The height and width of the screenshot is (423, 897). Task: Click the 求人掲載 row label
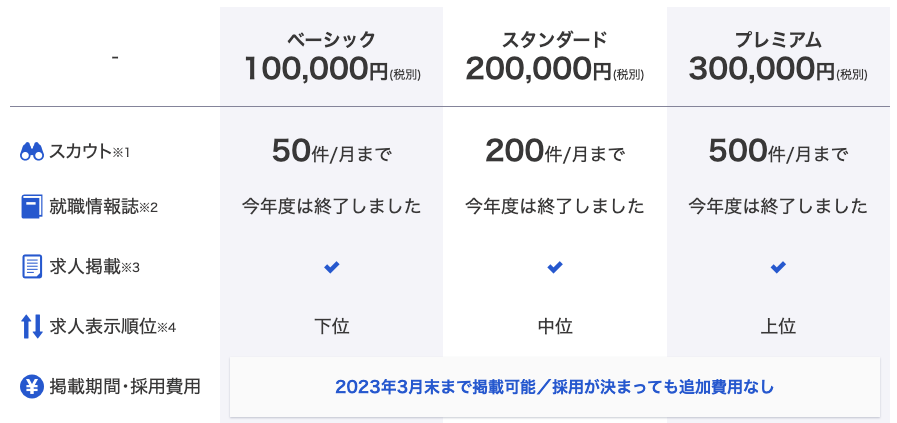(x=94, y=267)
